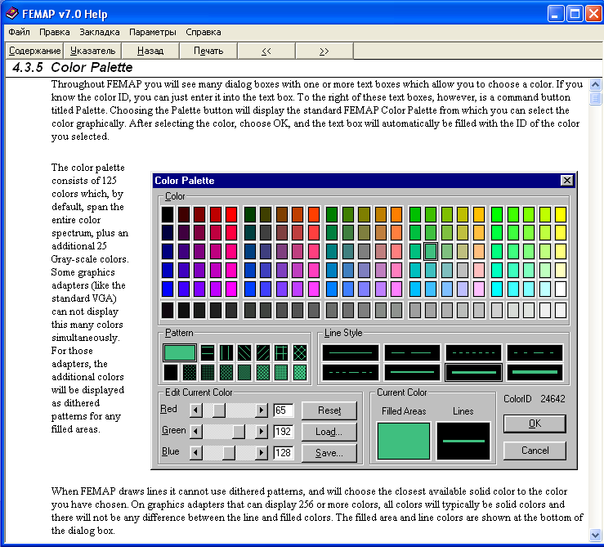Screen dimensions: 604x547
Task: Select the highlighted thick line style
Action: click(x=474, y=372)
